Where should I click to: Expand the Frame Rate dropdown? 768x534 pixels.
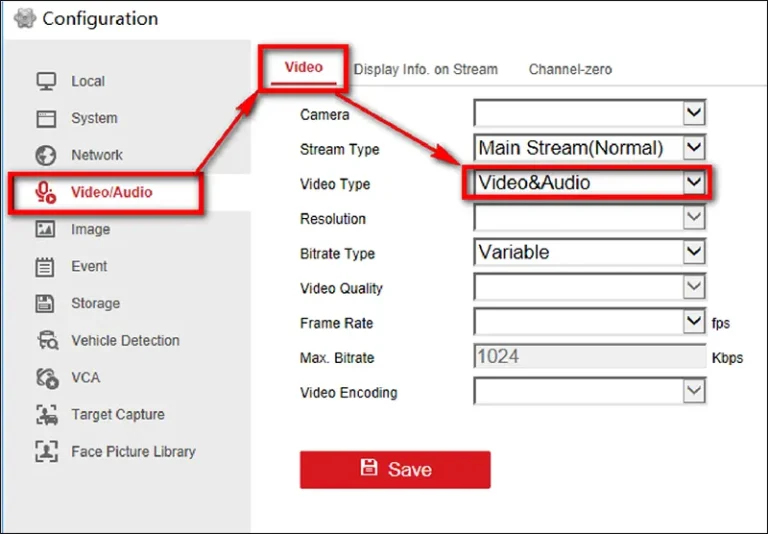coord(693,322)
